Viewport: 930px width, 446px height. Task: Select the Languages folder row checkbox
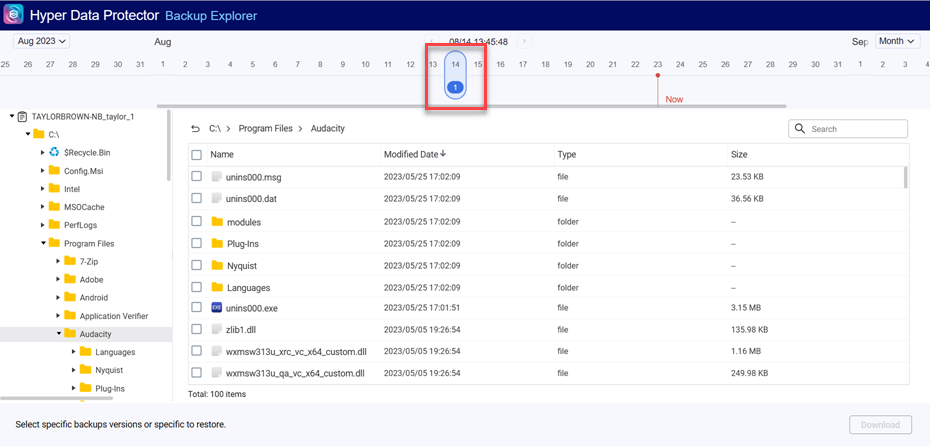[196, 287]
